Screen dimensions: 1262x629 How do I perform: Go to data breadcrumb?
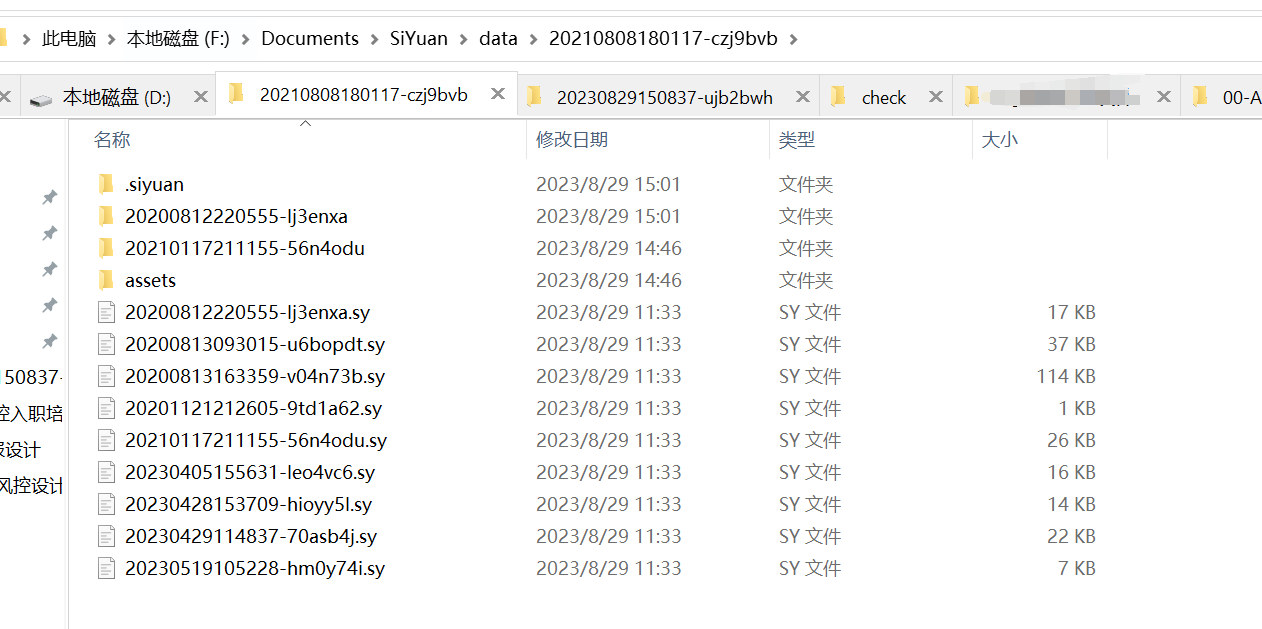coord(499,39)
